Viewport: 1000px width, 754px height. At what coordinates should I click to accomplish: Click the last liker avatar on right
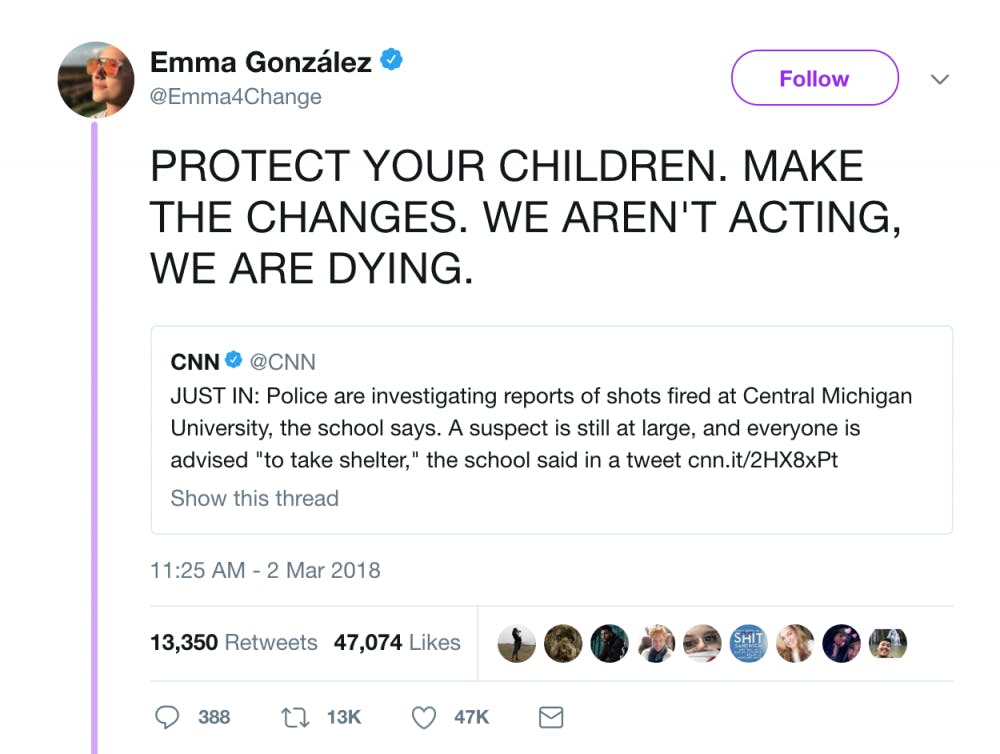tap(887, 644)
